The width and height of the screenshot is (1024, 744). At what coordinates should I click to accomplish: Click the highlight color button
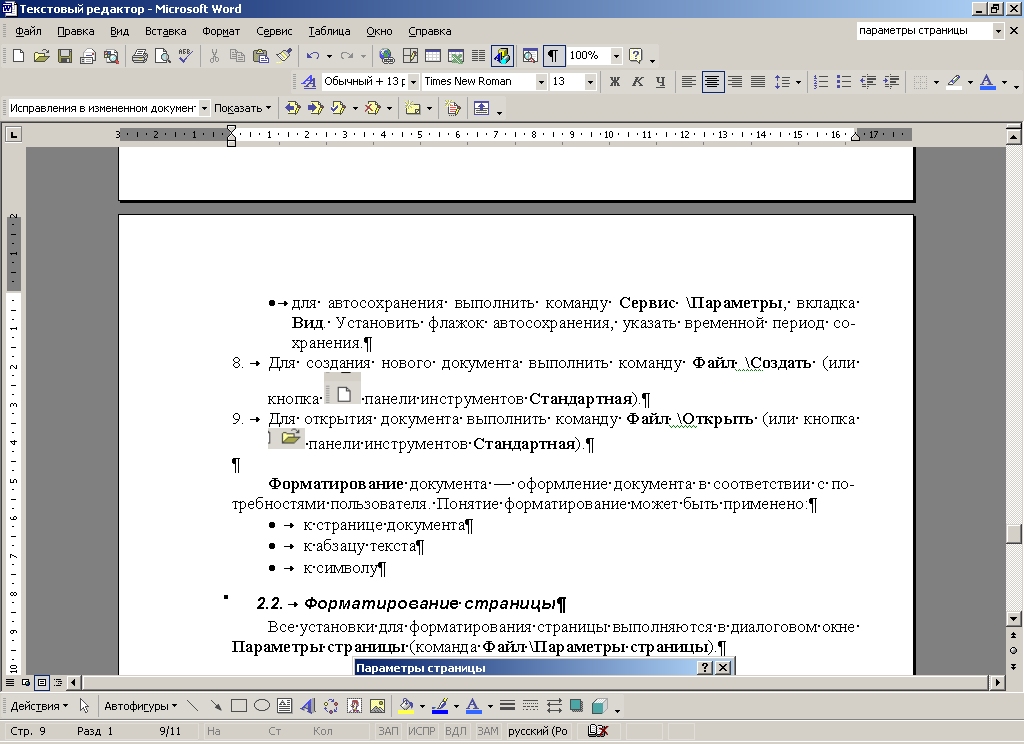(953, 82)
